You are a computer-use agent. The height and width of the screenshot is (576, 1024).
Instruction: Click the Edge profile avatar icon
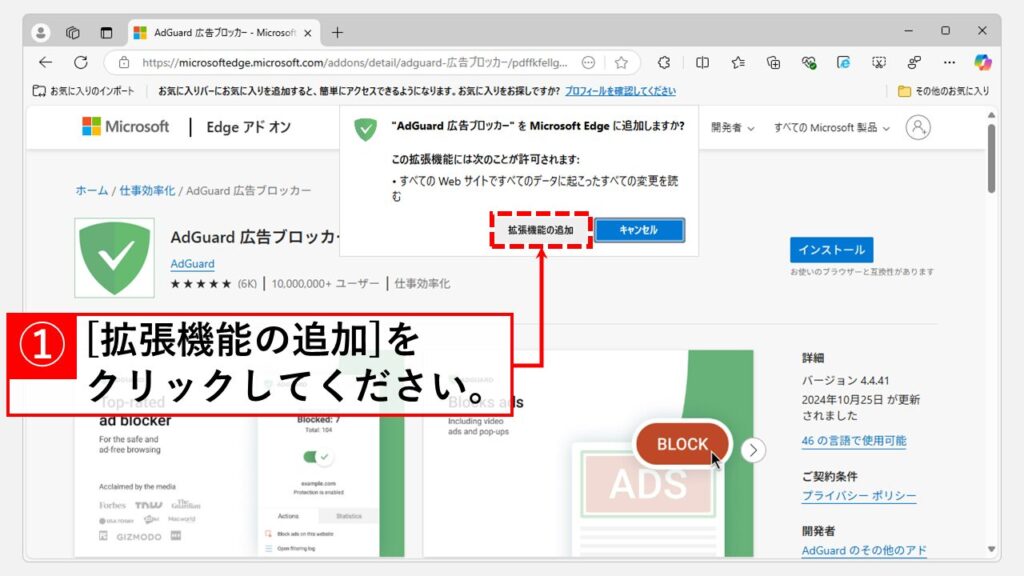(40, 32)
